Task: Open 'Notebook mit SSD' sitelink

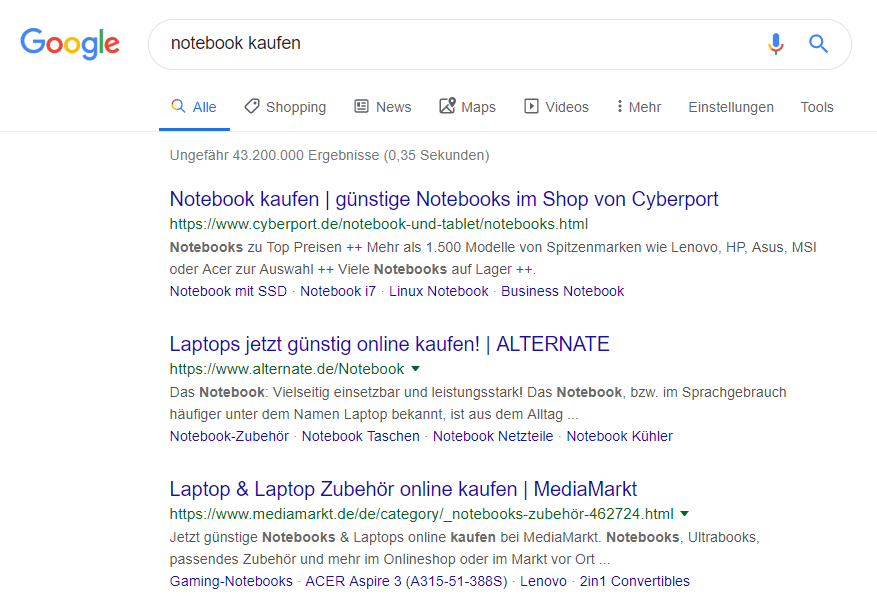Action: click(228, 291)
